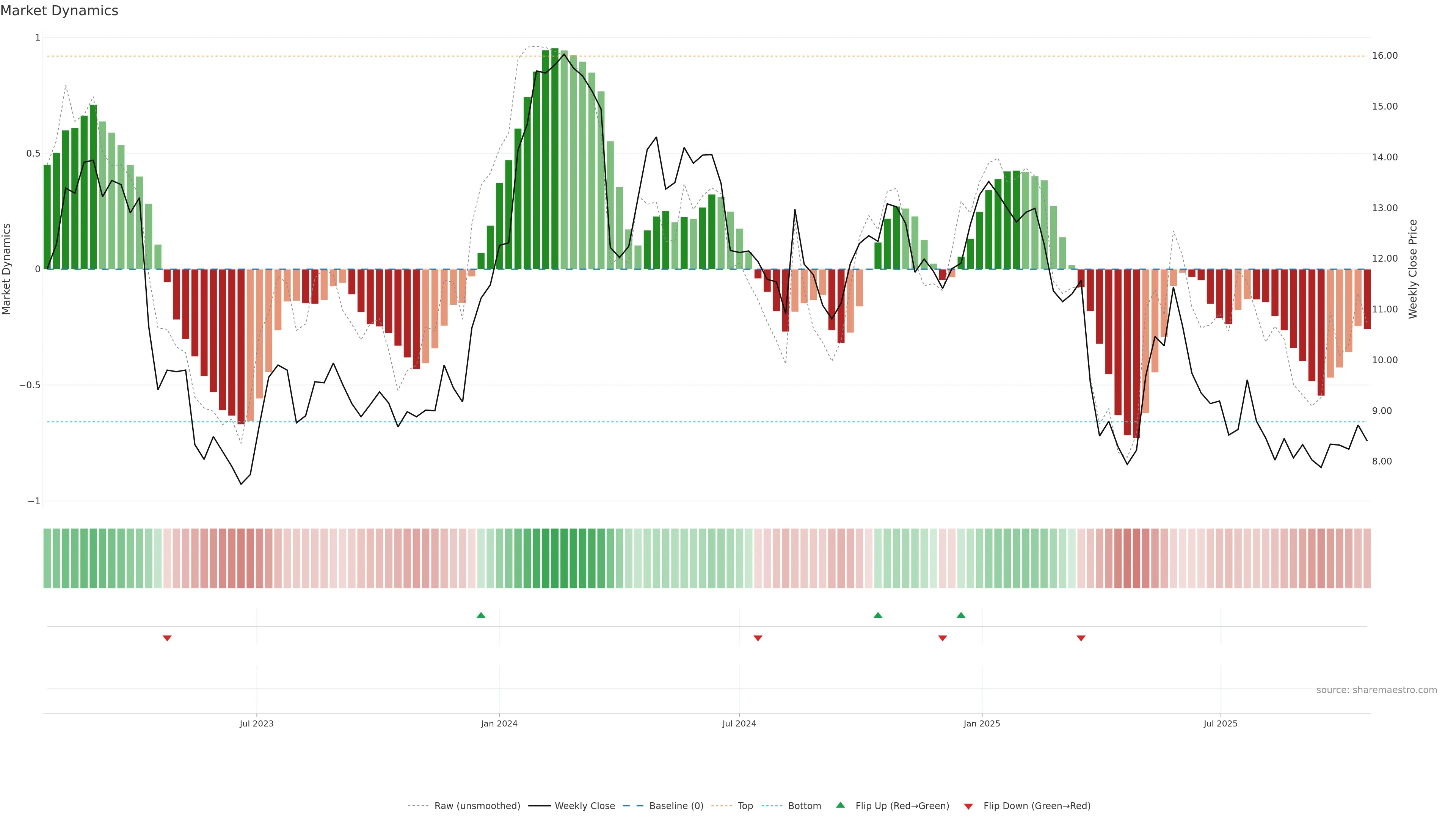
Task: Click the Market Dynamics chart title
Action: click(x=60, y=11)
